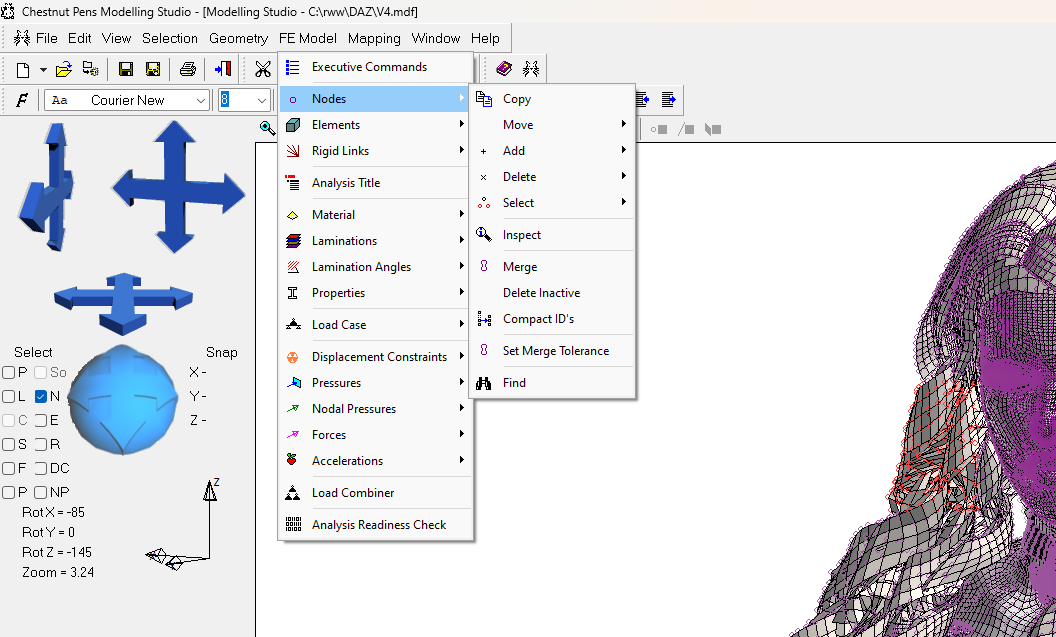The height and width of the screenshot is (637, 1056).
Task: Click the Zoom = 3.24 readout
Action: [x=58, y=572]
